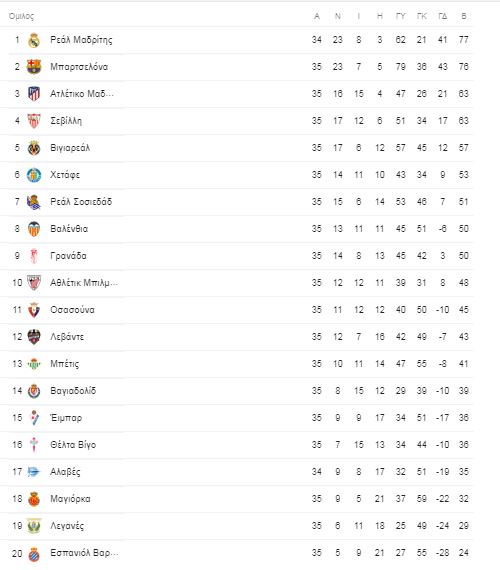The height and width of the screenshot is (570, 500).
Task: Click the Barcelona club crest
Action: [x=34, y=67]
